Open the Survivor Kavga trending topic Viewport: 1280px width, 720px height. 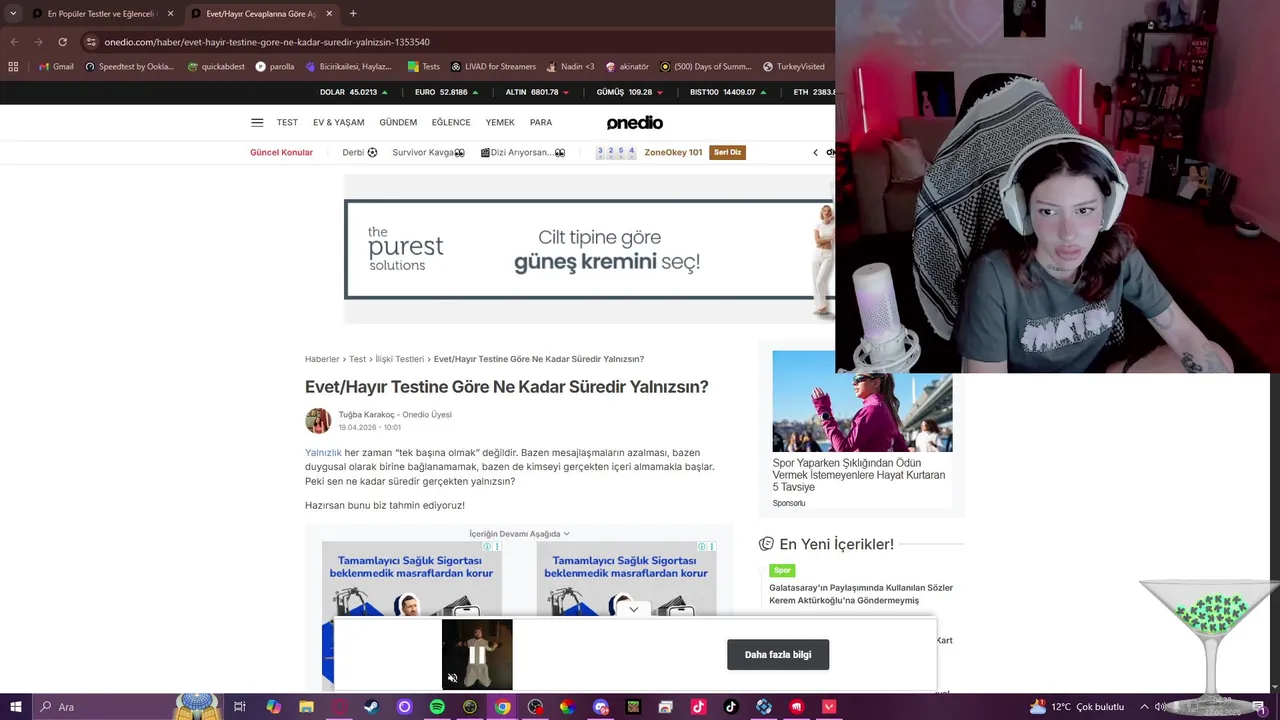(x=429, y=153)
